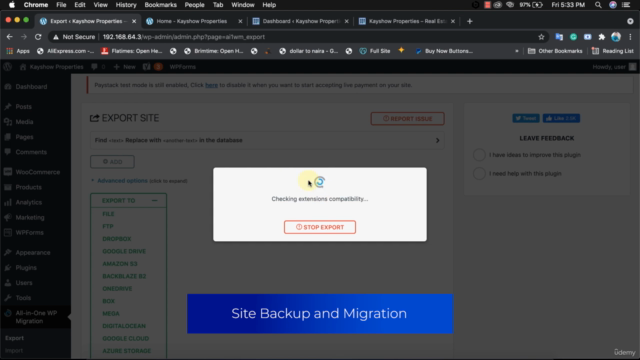Image resolution: width=640 pixels, height=360 pixels.
Task: Click the Facebook Like button
Action: click(561, 118)
